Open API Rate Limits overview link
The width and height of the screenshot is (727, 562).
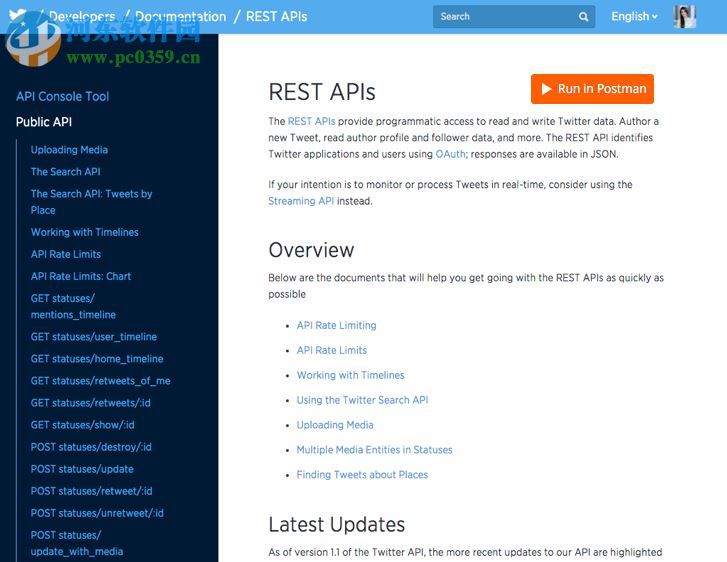332,350
